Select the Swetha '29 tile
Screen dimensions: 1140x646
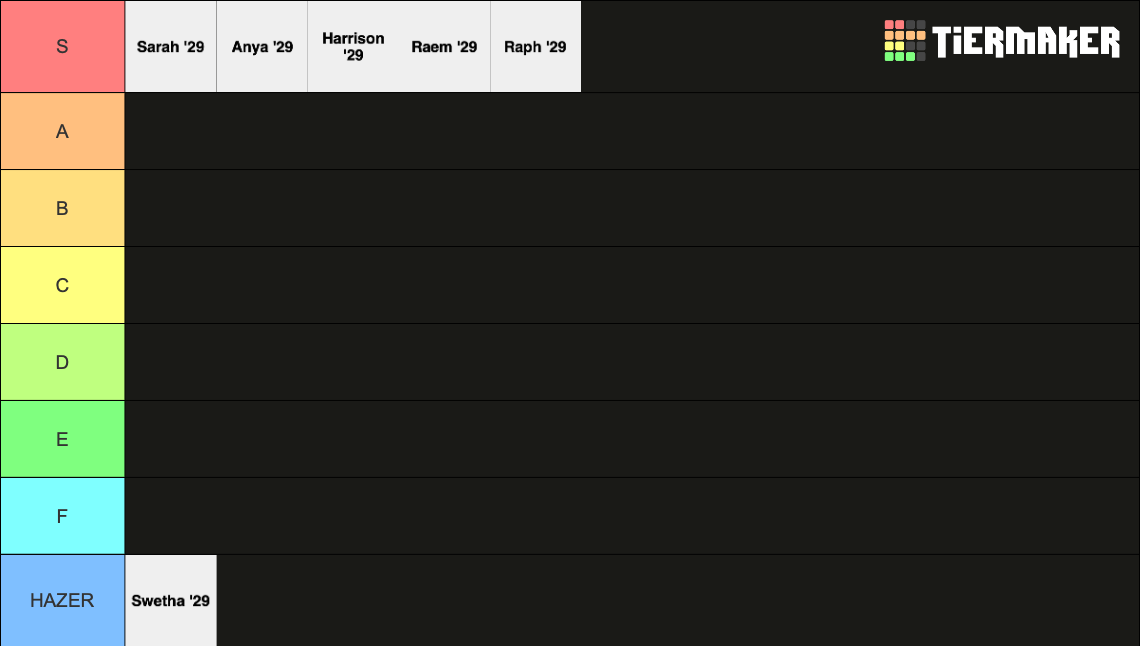[x=171, y=600]
